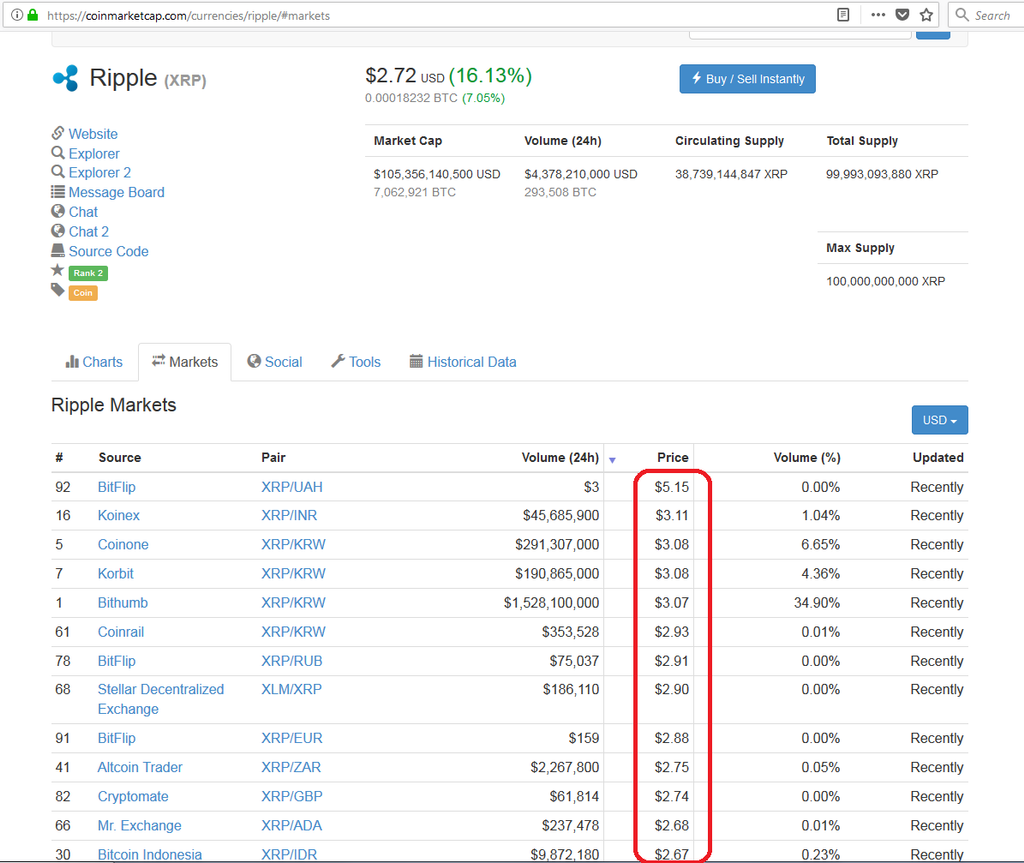Open the XLM/XRP pair link
Image resolution: width=1024 pixels, height=863 pixels.
click(x=291, y=689)
